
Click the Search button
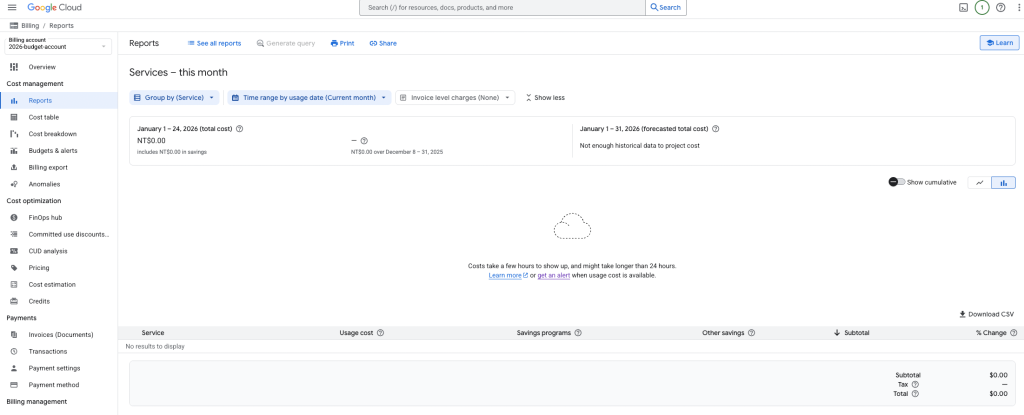665,7
